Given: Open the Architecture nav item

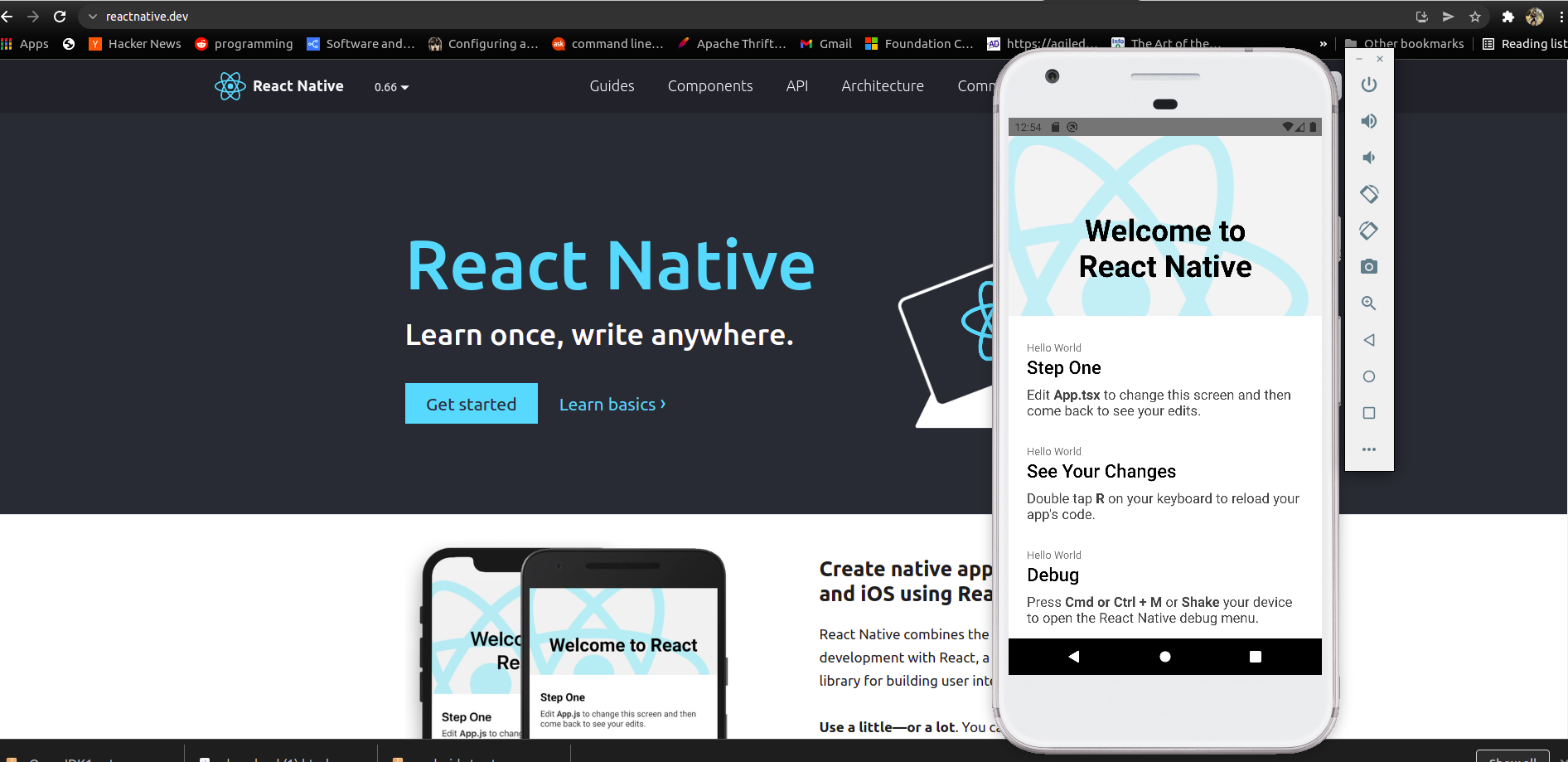Looking at the screenshot, I should [883, 86].
